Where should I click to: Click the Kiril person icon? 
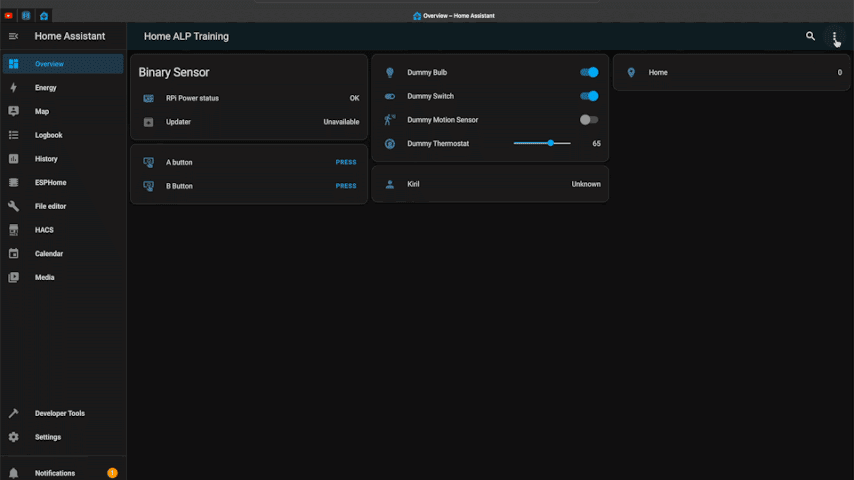(390, 184)
